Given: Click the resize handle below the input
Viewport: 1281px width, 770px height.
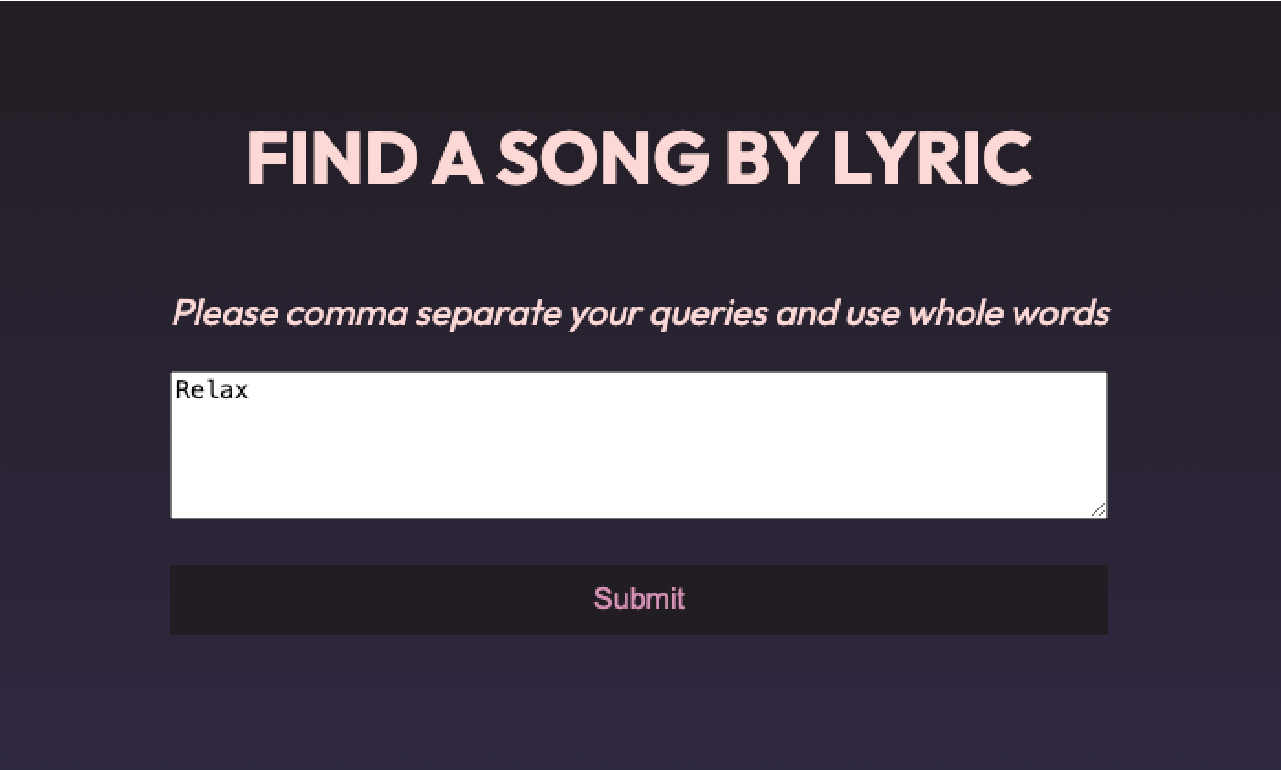Looking at the screenshot, I should (1100, 511).
